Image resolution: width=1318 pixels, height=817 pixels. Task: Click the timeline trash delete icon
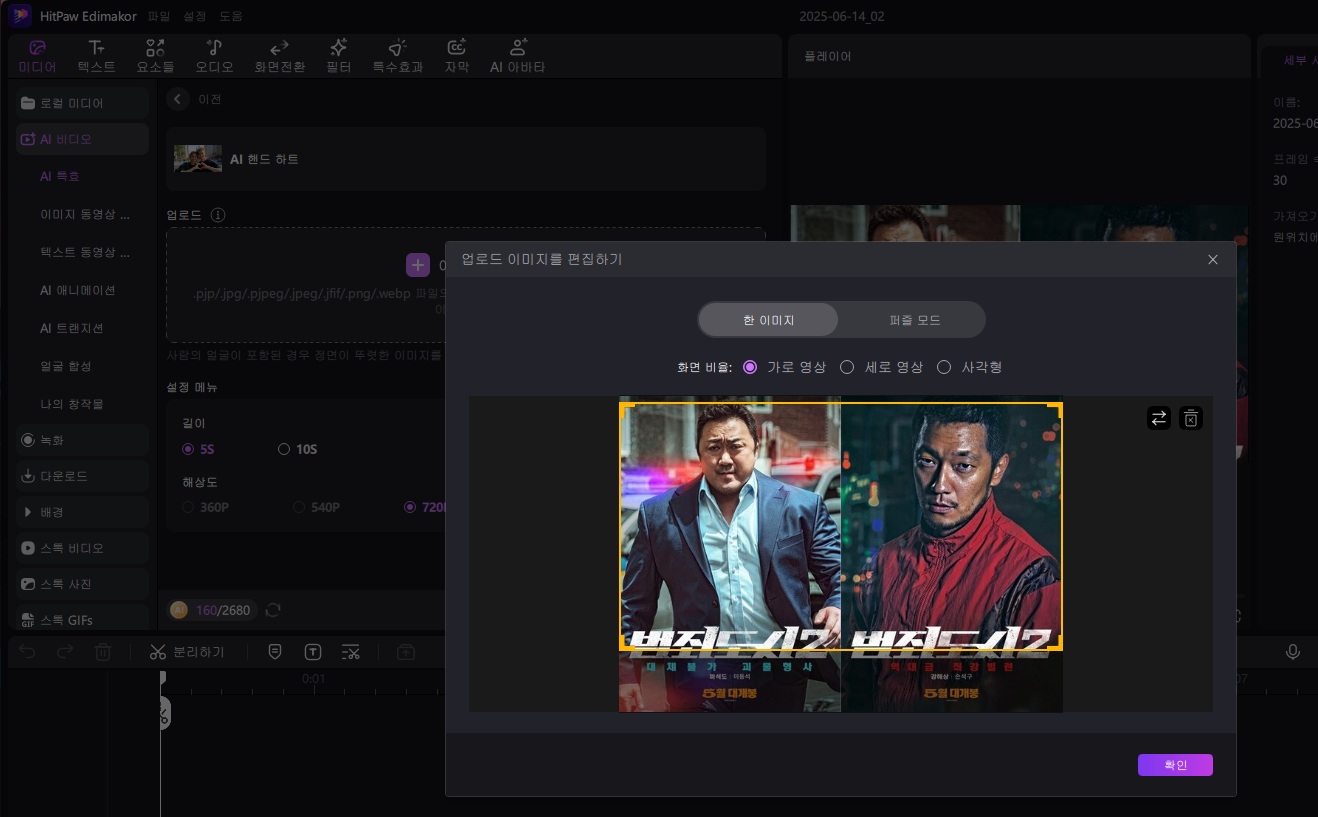[x=103, y=652]
